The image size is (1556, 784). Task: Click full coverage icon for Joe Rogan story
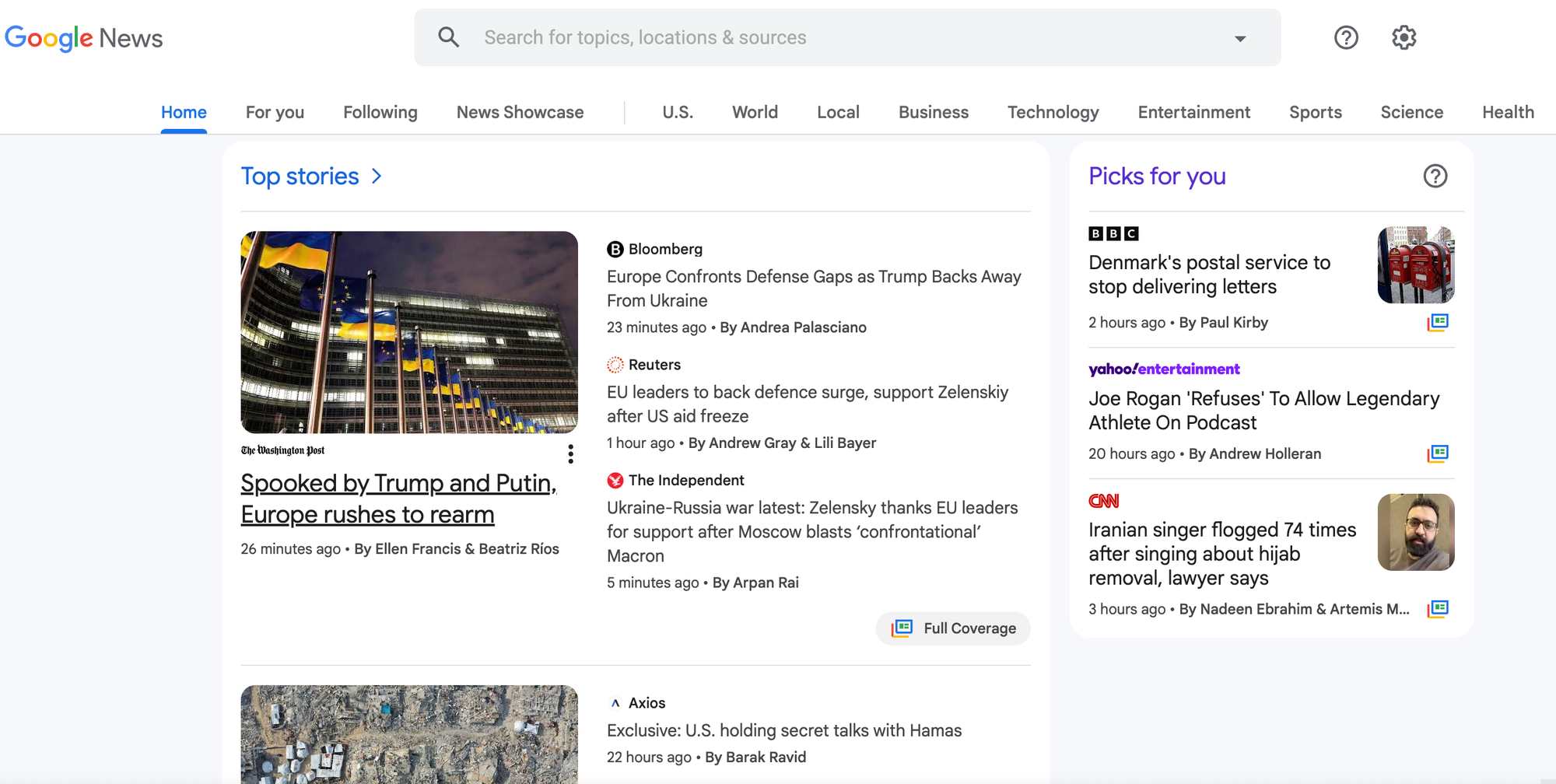[x=1438, y=453]
